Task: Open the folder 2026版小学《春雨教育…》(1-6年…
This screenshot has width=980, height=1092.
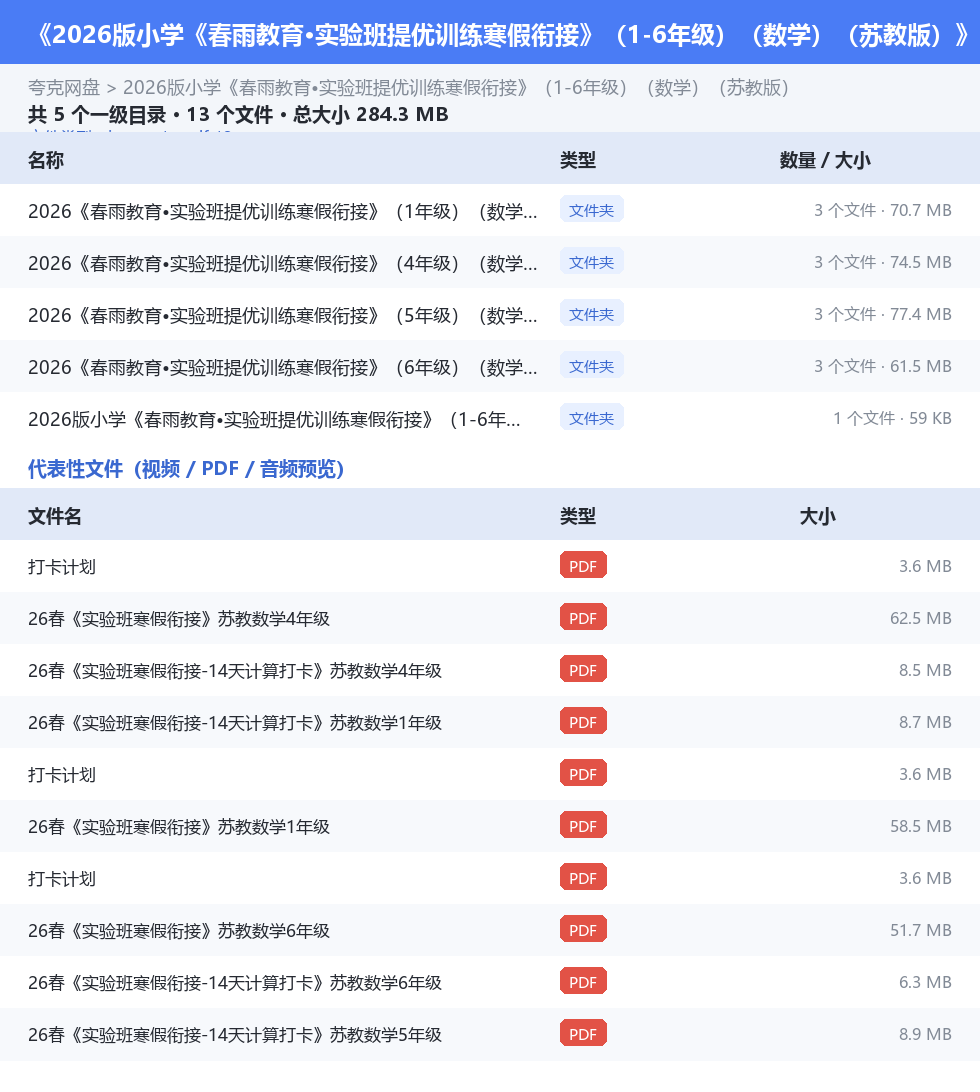Action: click(x=274, y=419)
